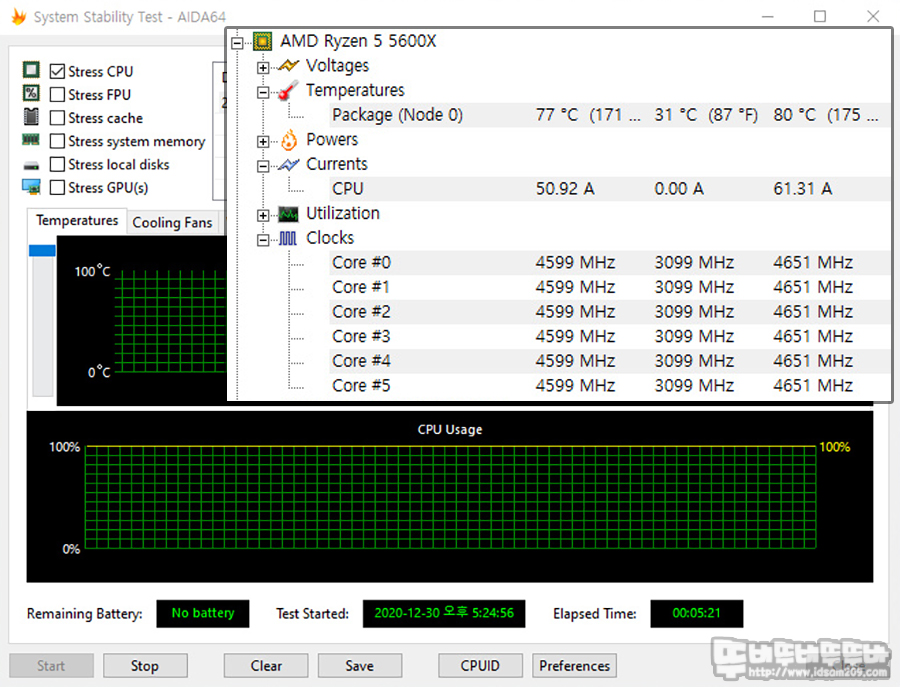Screen dimensions: 900x687
Task: Collapse the Temperatures tree node
Action: [x=263, y=92]
